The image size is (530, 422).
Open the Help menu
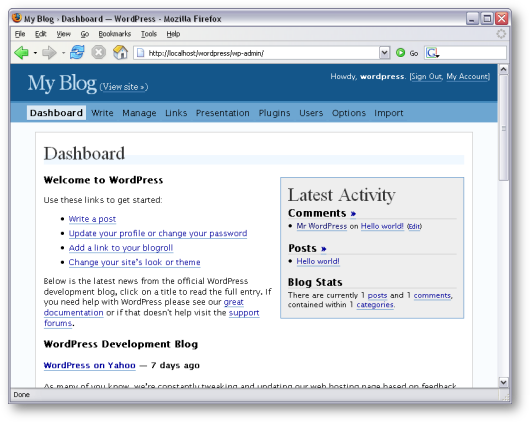[x=173, y=34]
